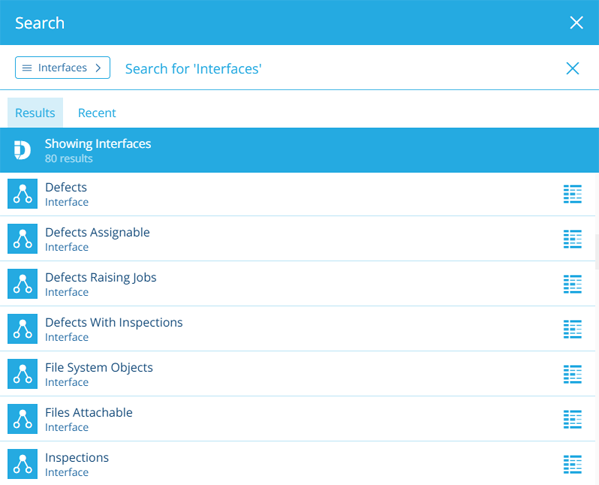Open data table icon for Defects

(x=572, y=194)
